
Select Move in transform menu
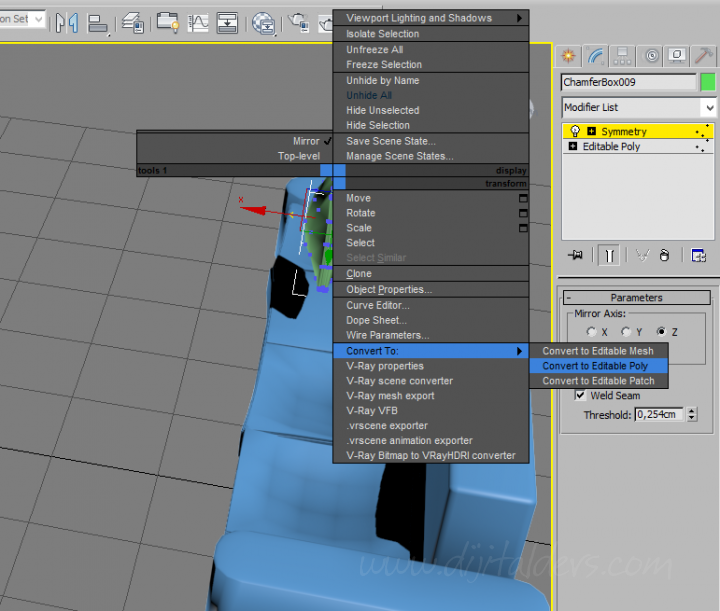pos(425,198)
